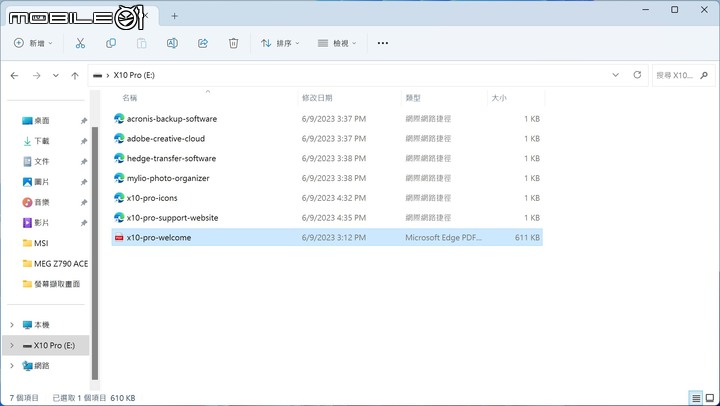Unpin 下載 via its pin icon
The image size is (720, 406).
tap(84, 141)
